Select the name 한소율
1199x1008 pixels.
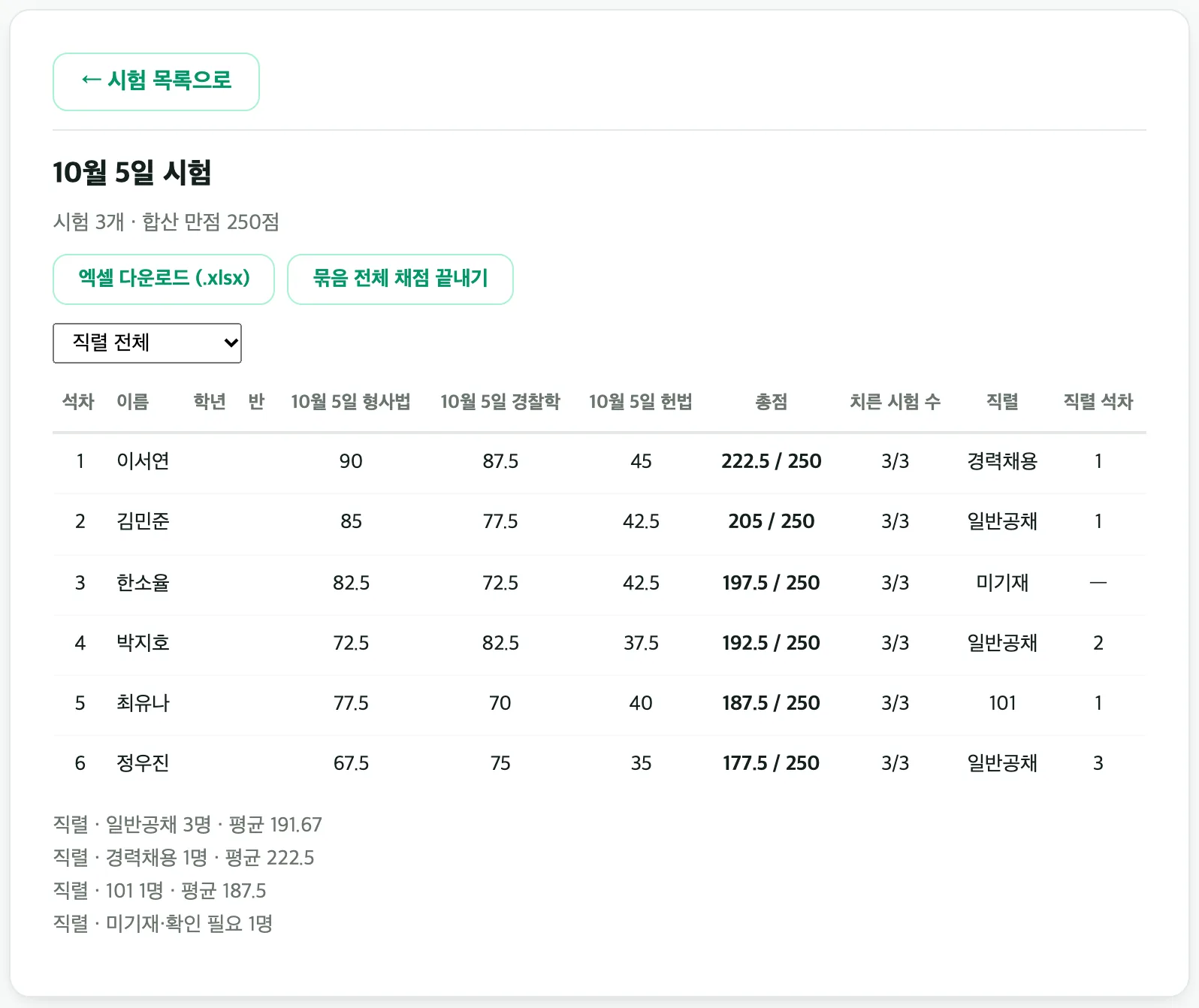click(143, 583)
